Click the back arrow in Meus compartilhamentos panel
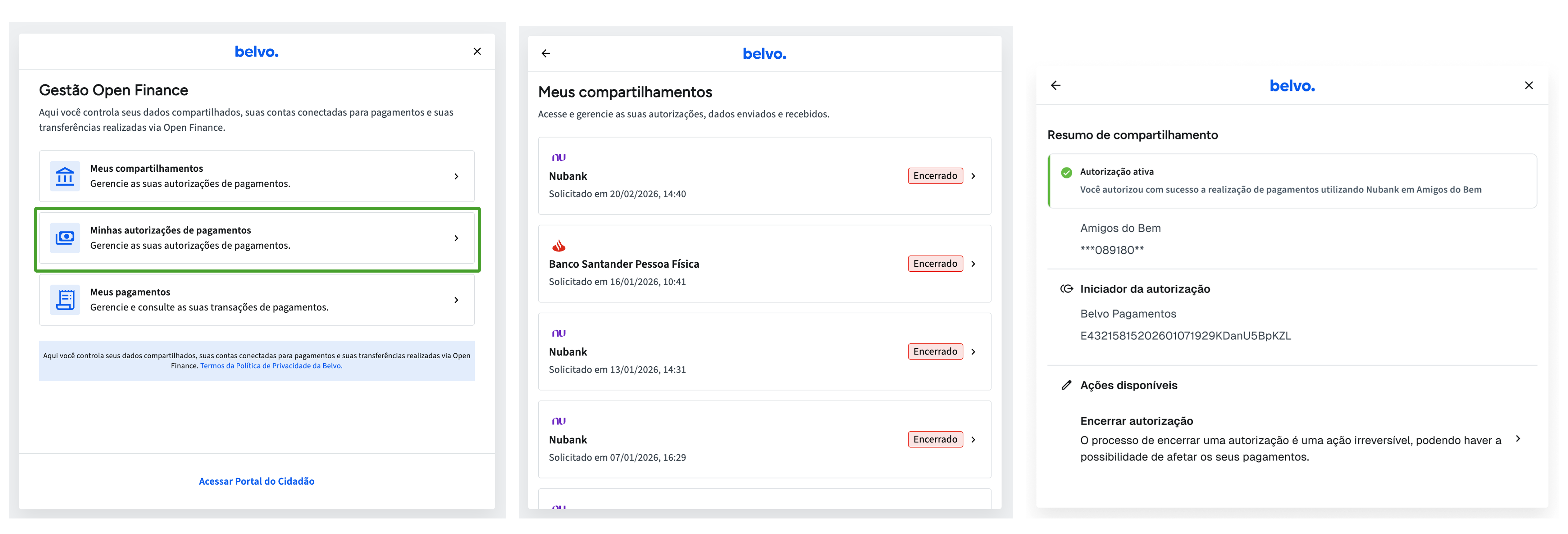Screen dimensions: 1568x534 pyautogui.click(x=545, y=53)
